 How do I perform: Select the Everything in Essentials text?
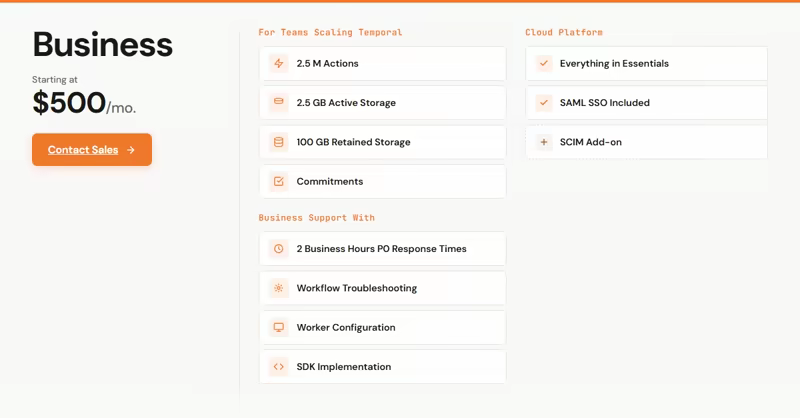[x=614, y=63]
